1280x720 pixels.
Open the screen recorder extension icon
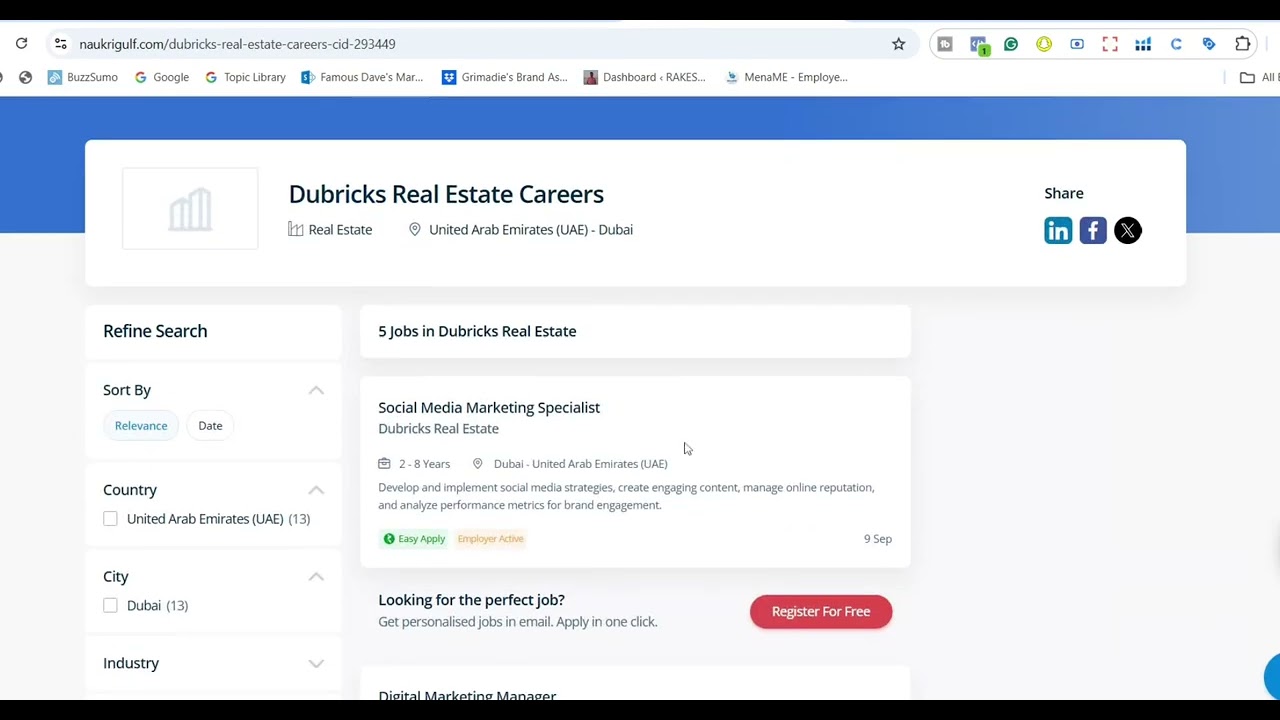pyautogui.click(x=1077, y=44)
